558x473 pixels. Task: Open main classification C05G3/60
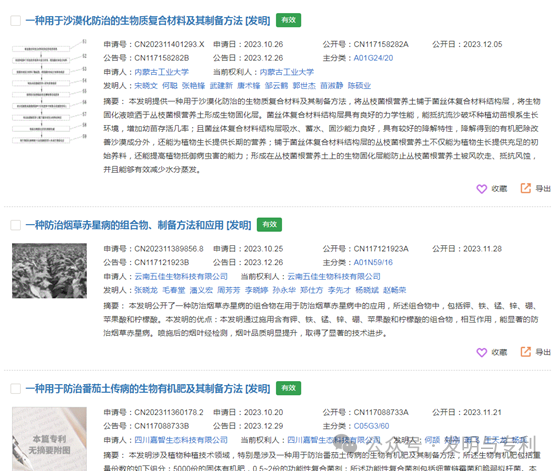372,426
